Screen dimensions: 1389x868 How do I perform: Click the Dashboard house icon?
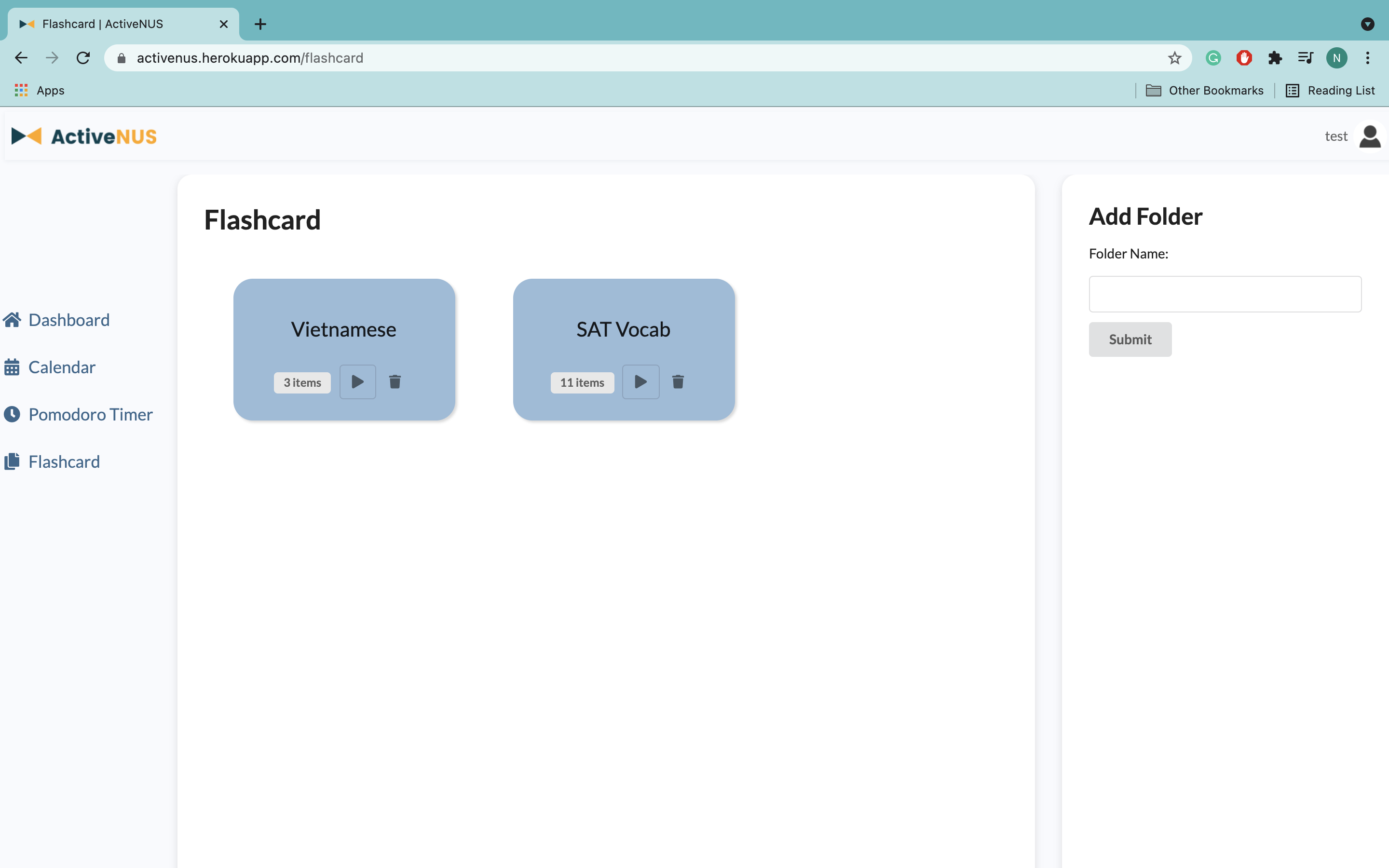point(12,320)
